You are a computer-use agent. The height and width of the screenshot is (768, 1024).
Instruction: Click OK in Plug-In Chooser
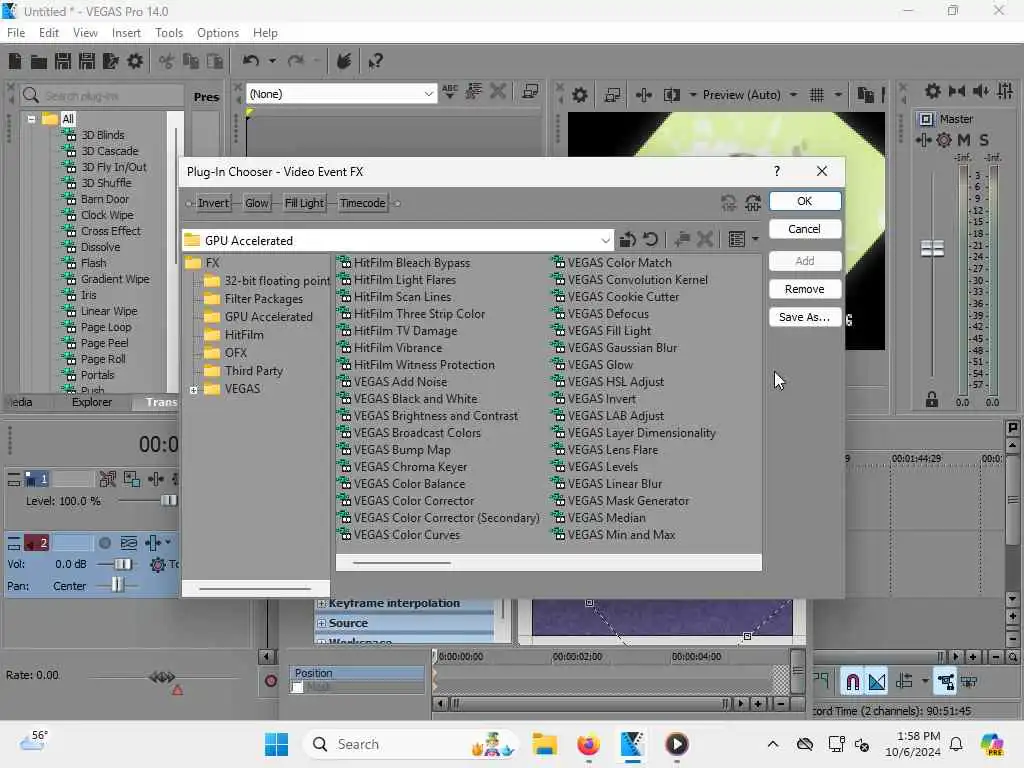click(805, 201)
